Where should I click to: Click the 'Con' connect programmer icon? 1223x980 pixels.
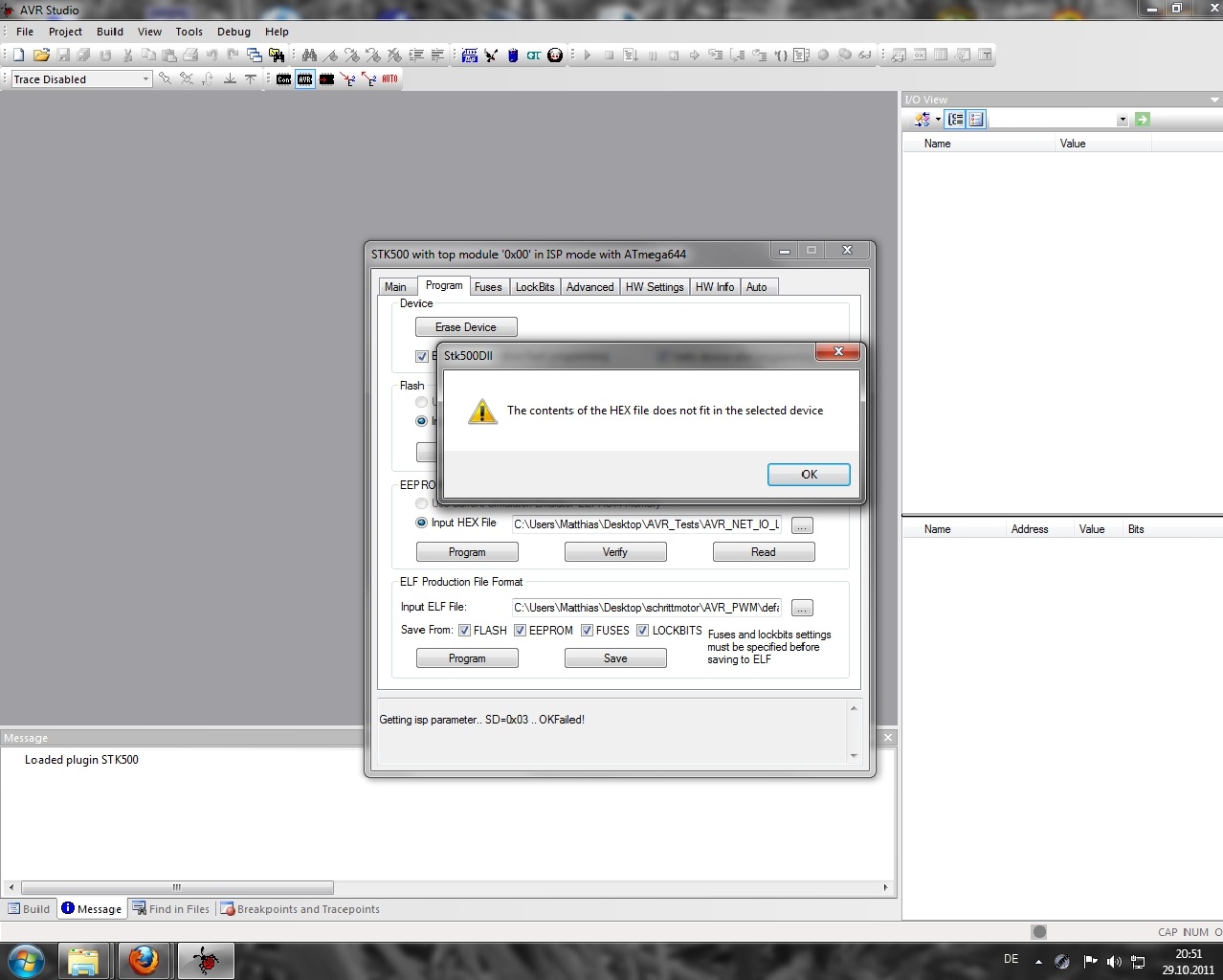pos(284,79)
